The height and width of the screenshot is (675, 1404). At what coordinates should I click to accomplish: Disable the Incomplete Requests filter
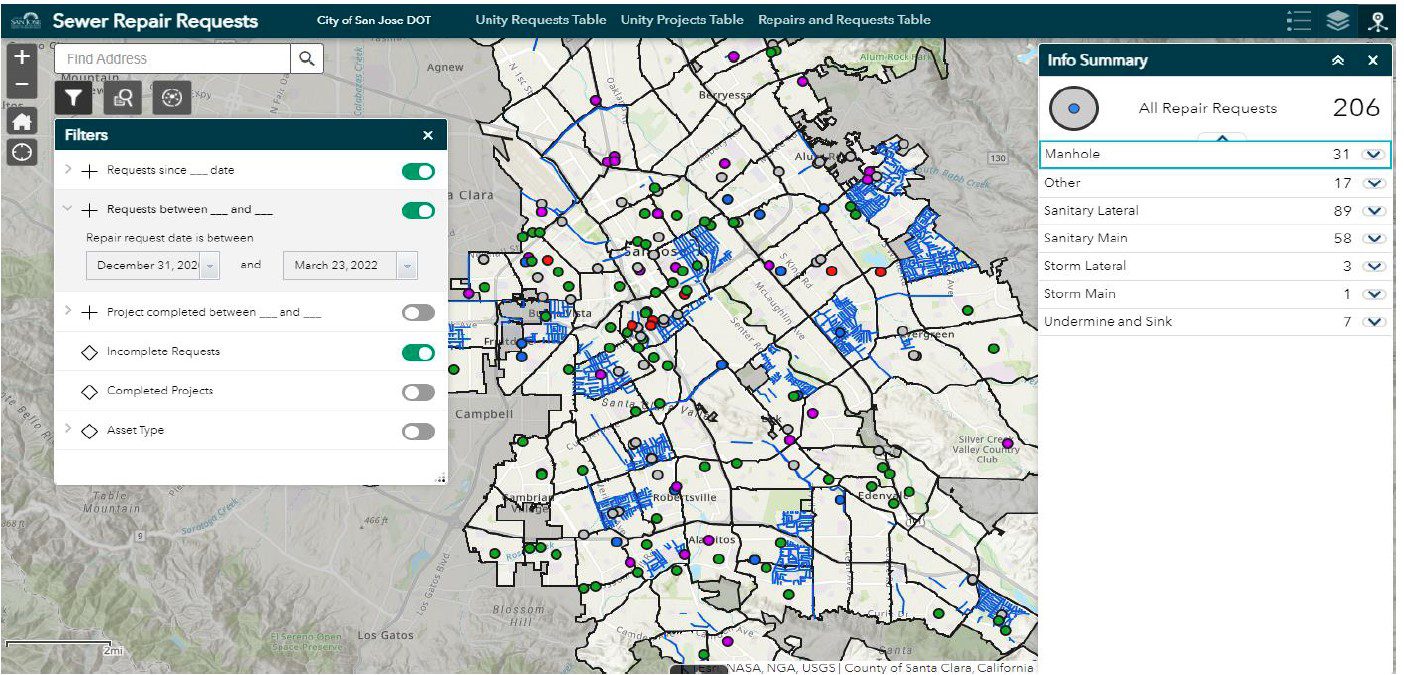click(418, 352)
